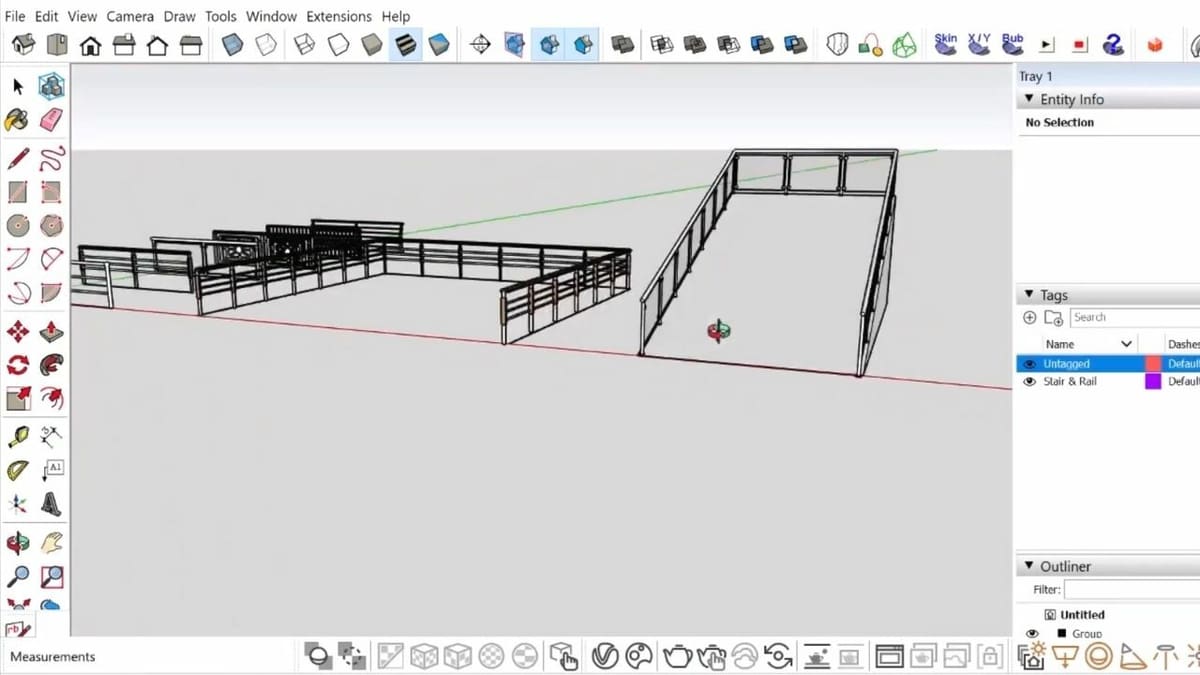Screen dimensions: 1200x675
Task: Click the Add Tag Folder button
Action: (x=1053, y=318)
